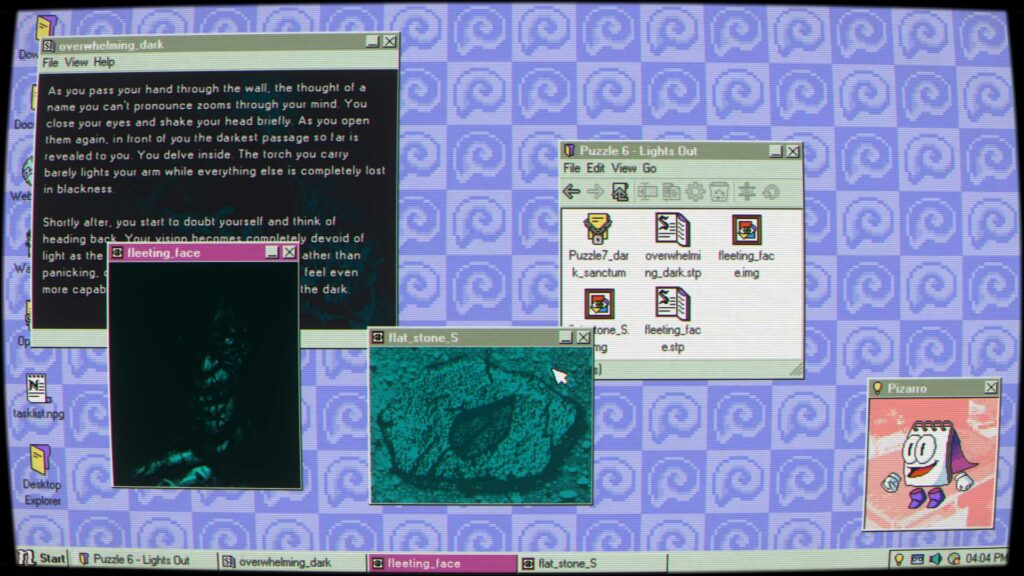Click the Puzzle 6 window resize grip
The width and height of the screenshot is (1024, 576).
click(795, 370)
